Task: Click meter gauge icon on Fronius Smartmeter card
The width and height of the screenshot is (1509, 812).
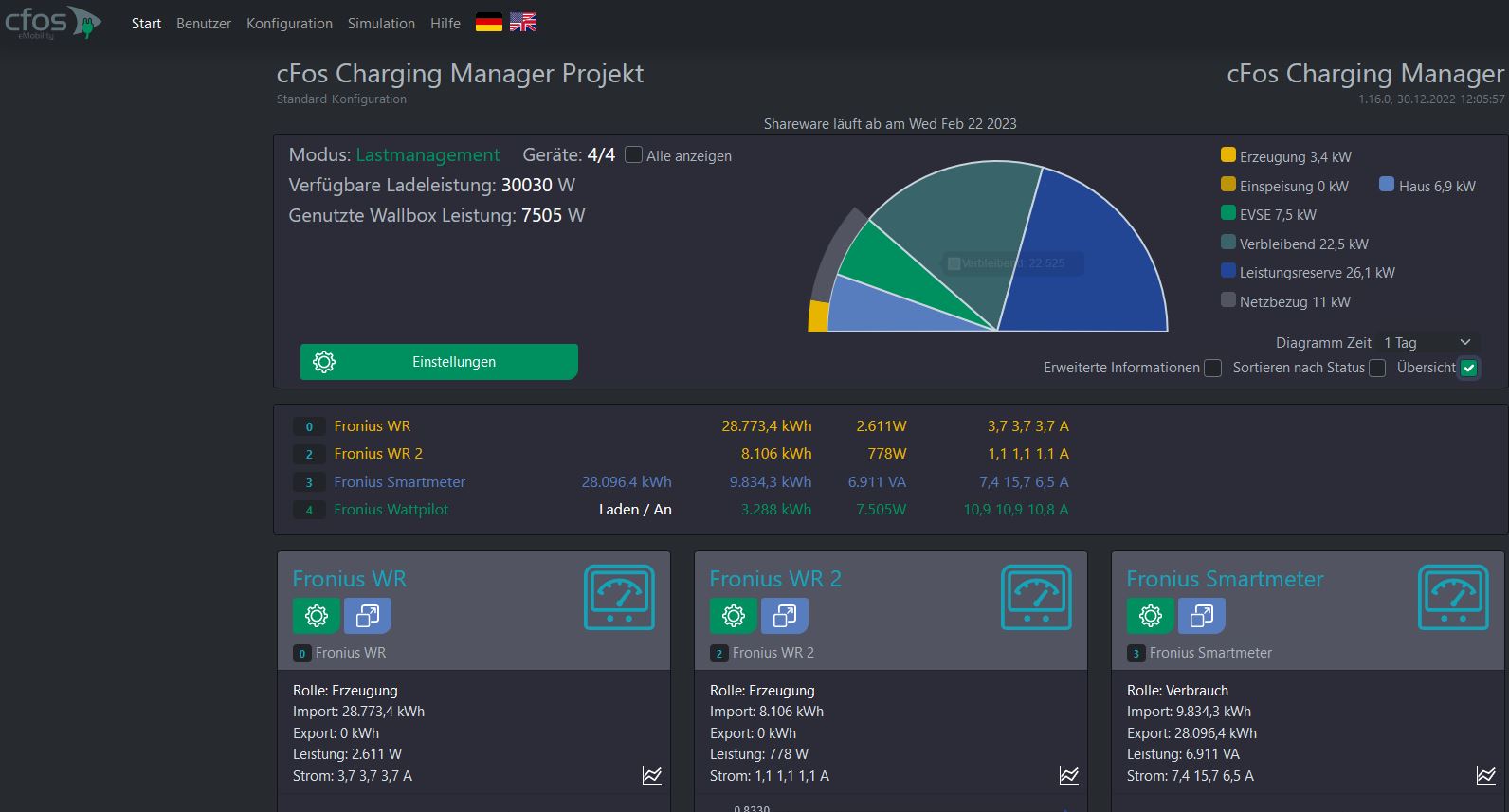Action: [x=1454, y=597]
